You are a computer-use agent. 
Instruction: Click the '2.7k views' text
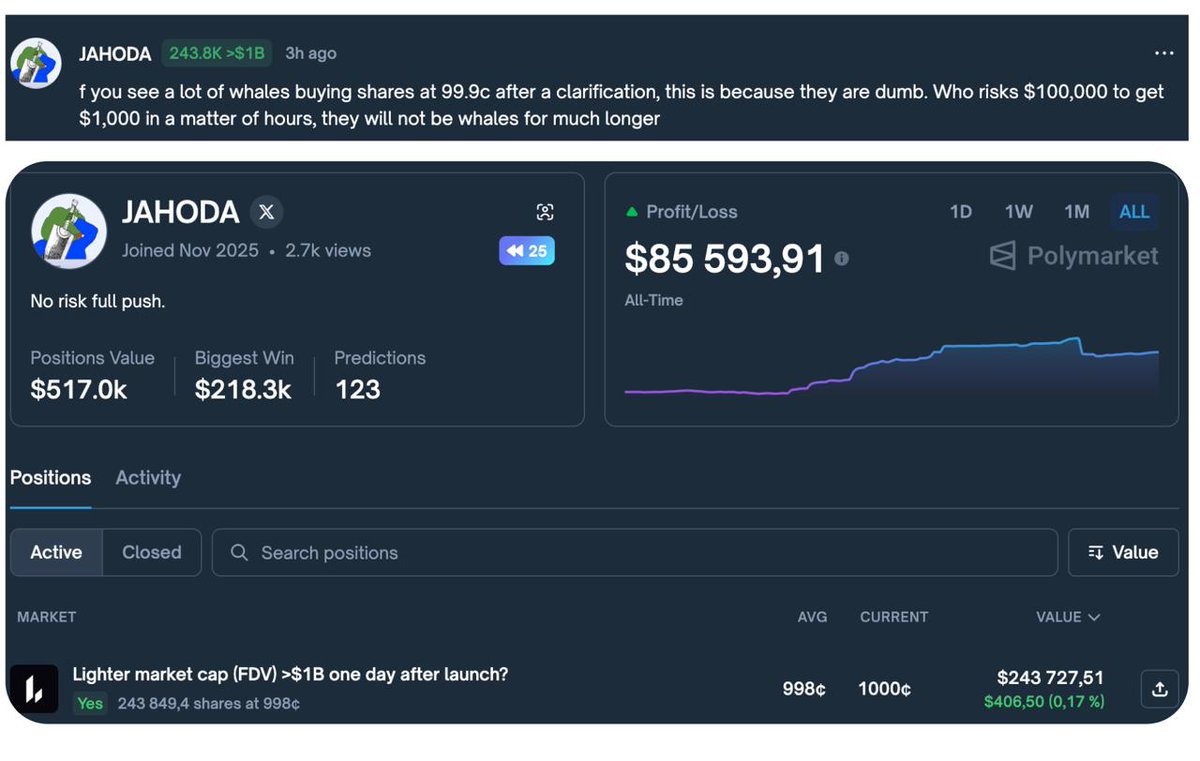[x=328, y=251]
